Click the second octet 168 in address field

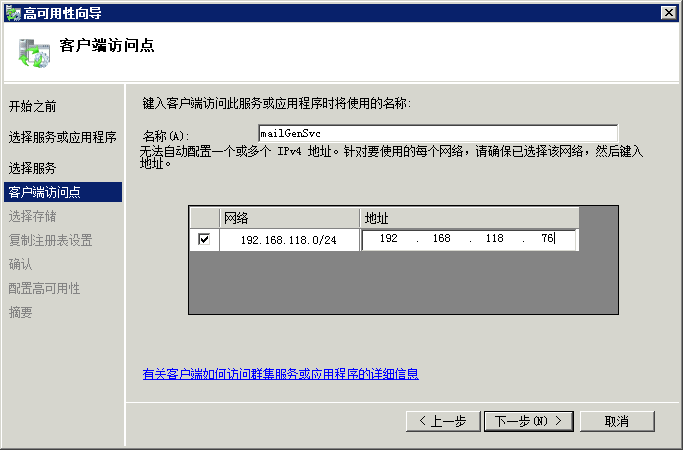click(441, 238)
